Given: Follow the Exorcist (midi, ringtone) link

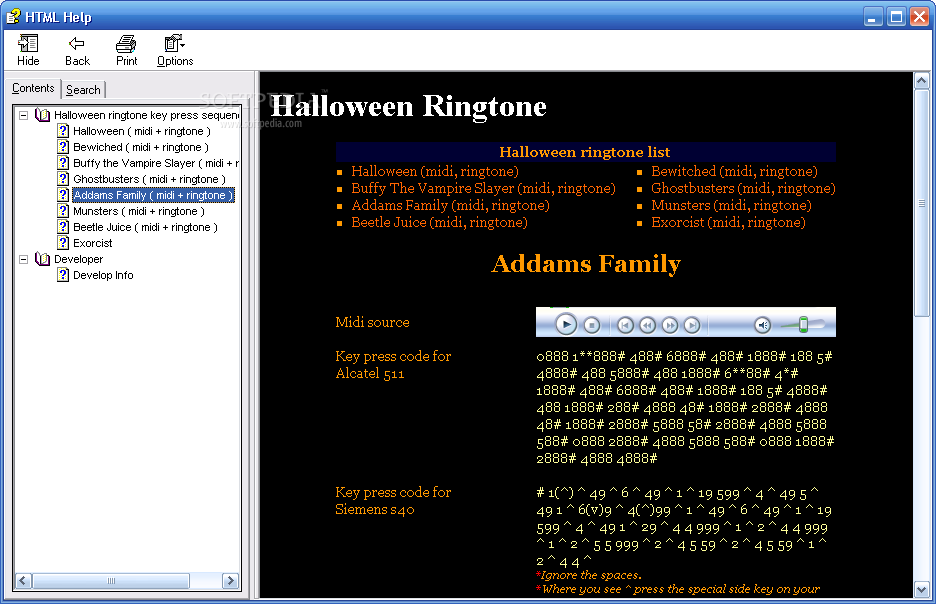Looking at the screenshot, I should pyautogui.click(x=728, y=223).
